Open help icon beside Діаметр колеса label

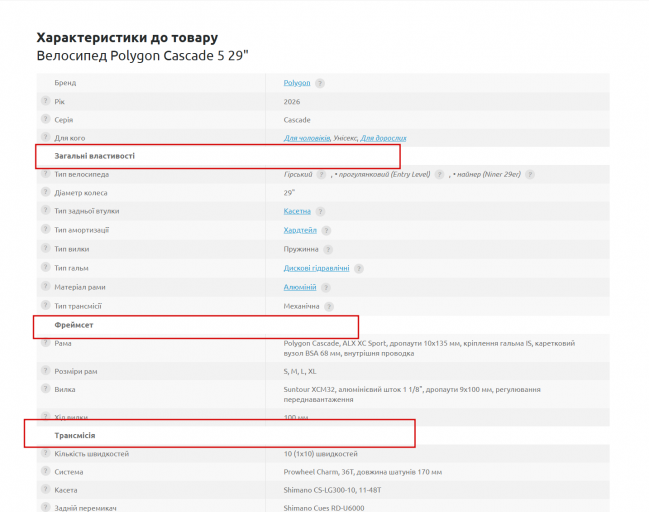[x=45, y=192]
